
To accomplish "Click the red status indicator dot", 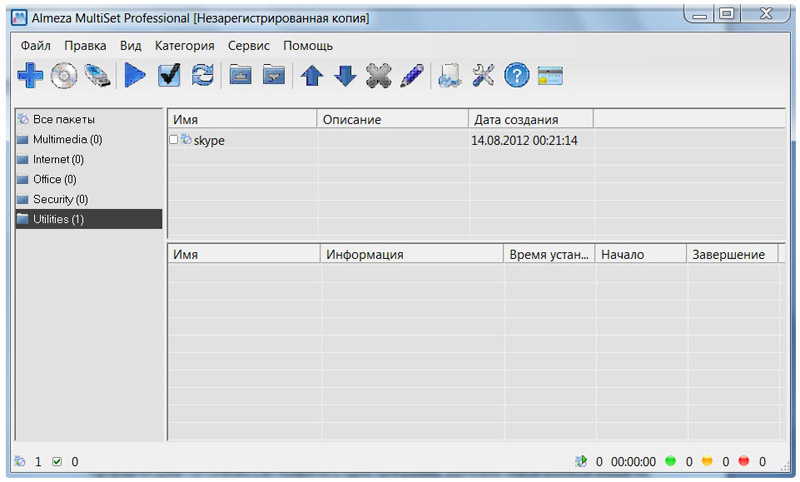I will [744, 461].
